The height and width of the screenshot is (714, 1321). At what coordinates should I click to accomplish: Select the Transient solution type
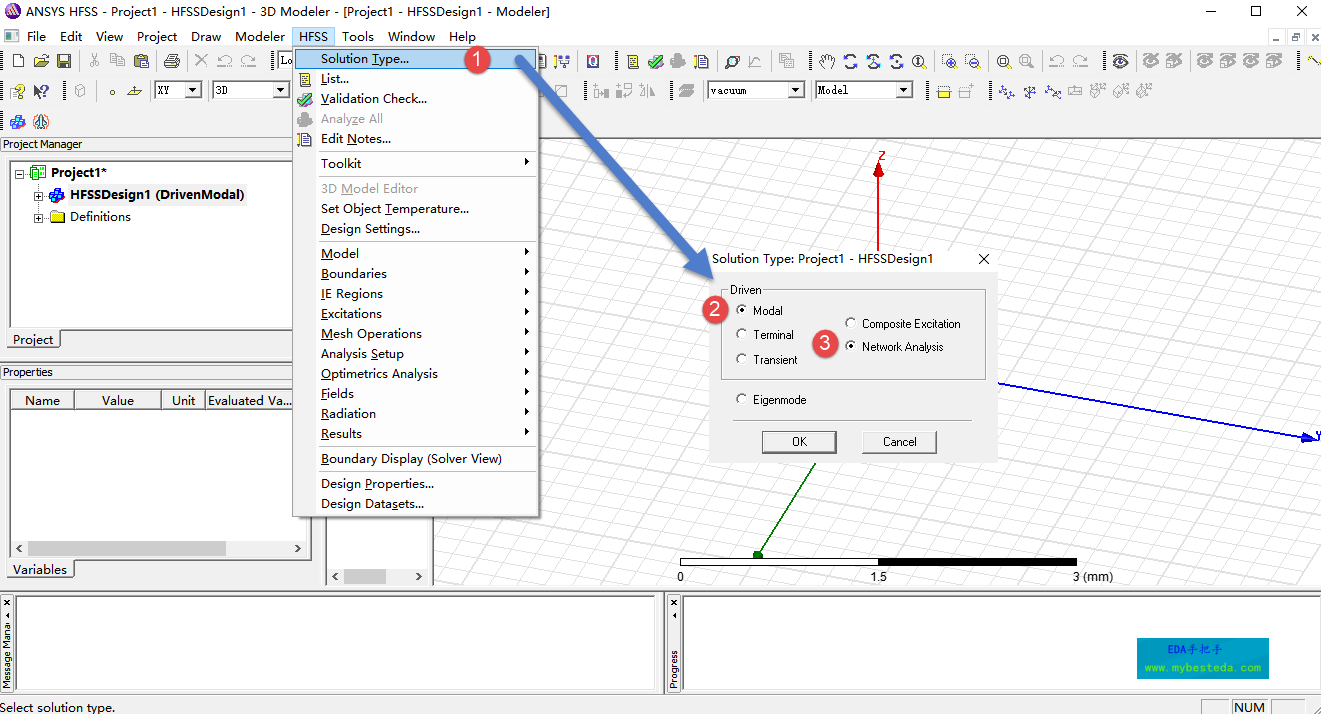pos(742,359)
